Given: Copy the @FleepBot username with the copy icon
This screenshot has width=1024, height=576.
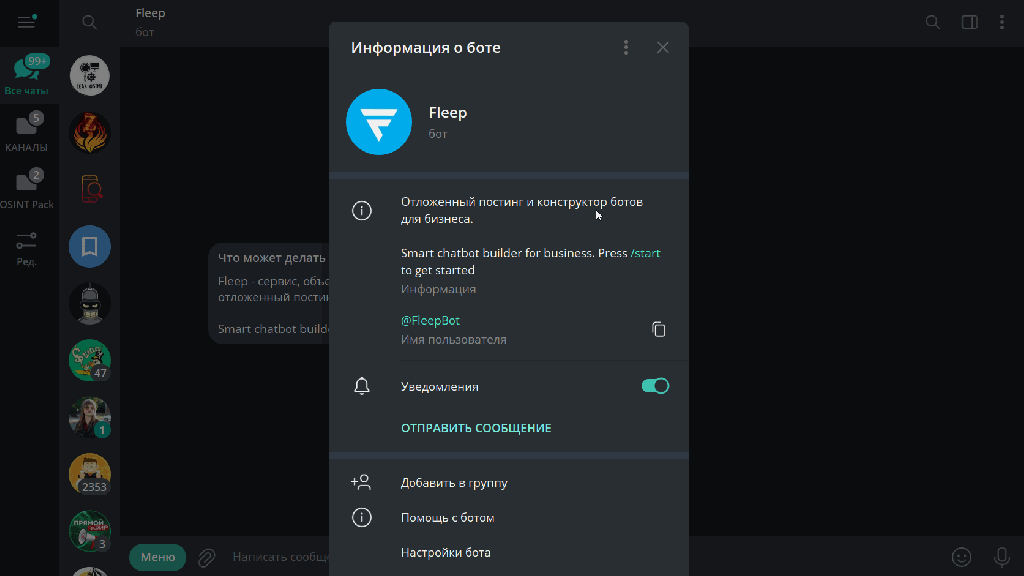Looking at the screenshot, I should click(658, 329).
